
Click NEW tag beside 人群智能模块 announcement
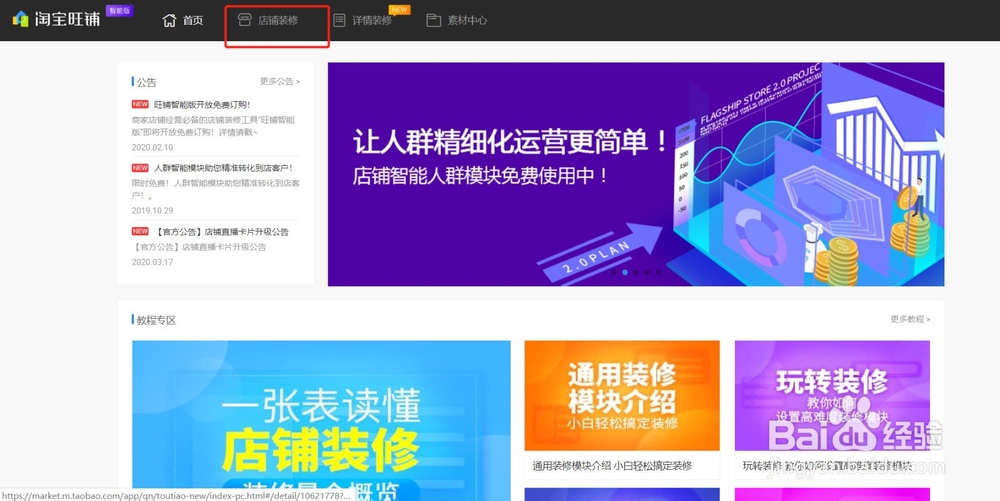(x=140, y=168)
